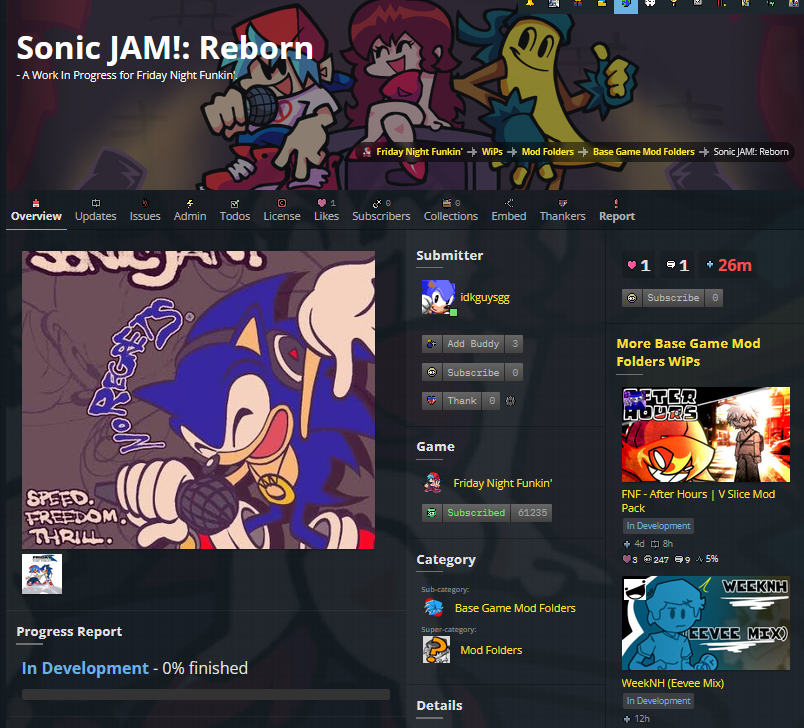Screen dimensions: 804x728
Task: Click Friday Night Funkin' in breadcrumb
Action: coord(419,152)
